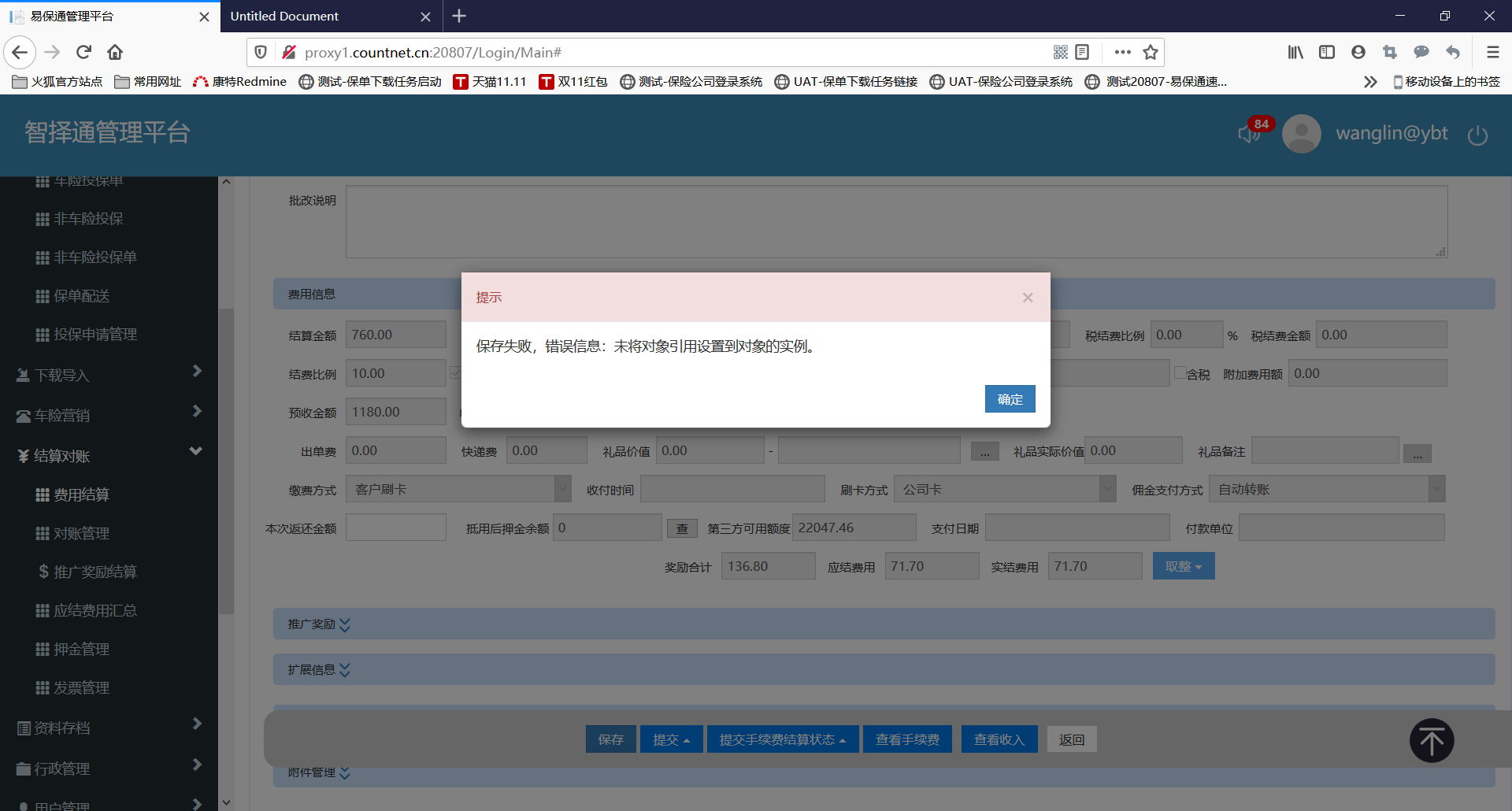Go to the browser home page
Viewport: 1512px width, 811px height.
[115, 52]
